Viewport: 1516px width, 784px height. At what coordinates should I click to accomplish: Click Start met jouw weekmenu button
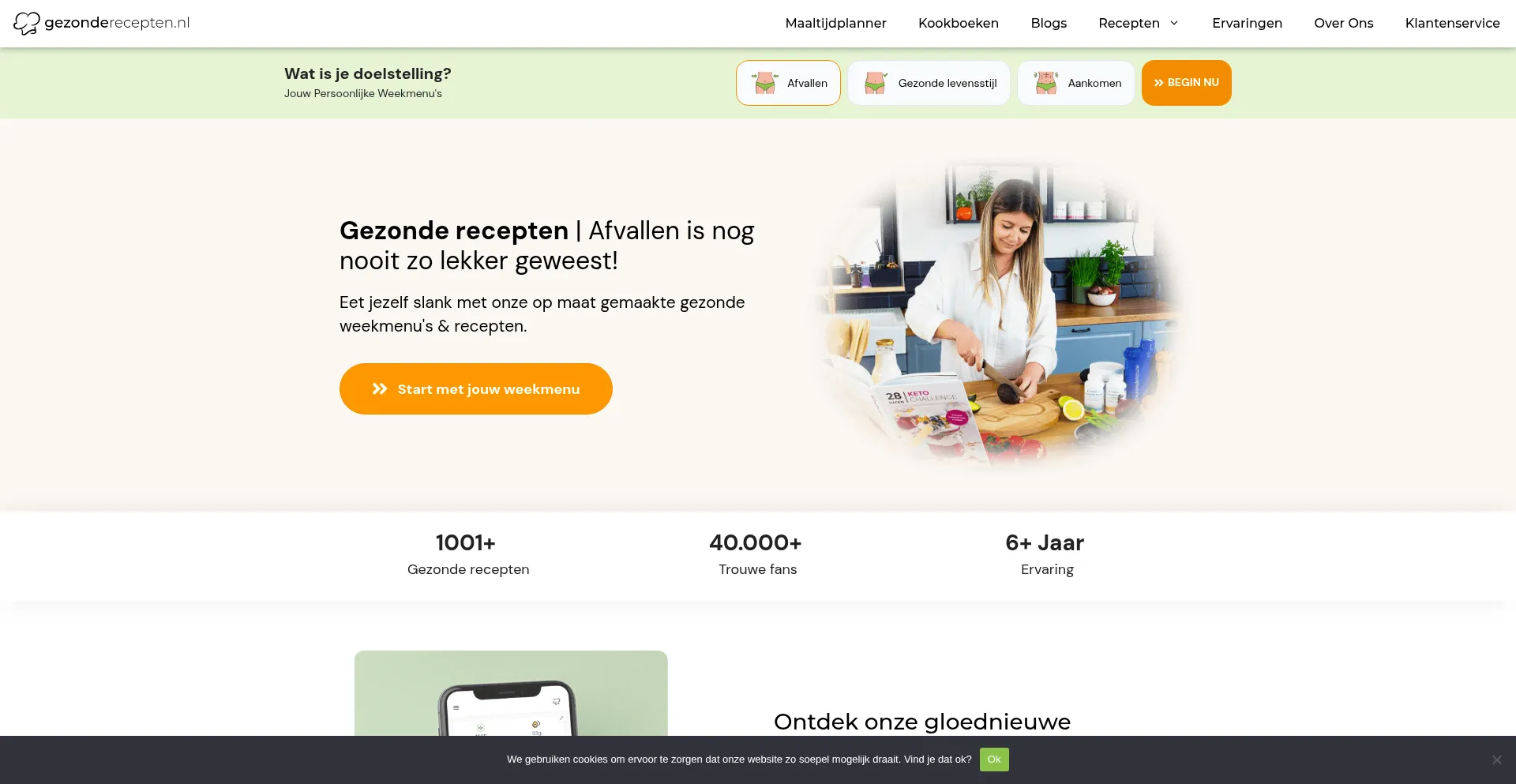(x=476, y=388)
